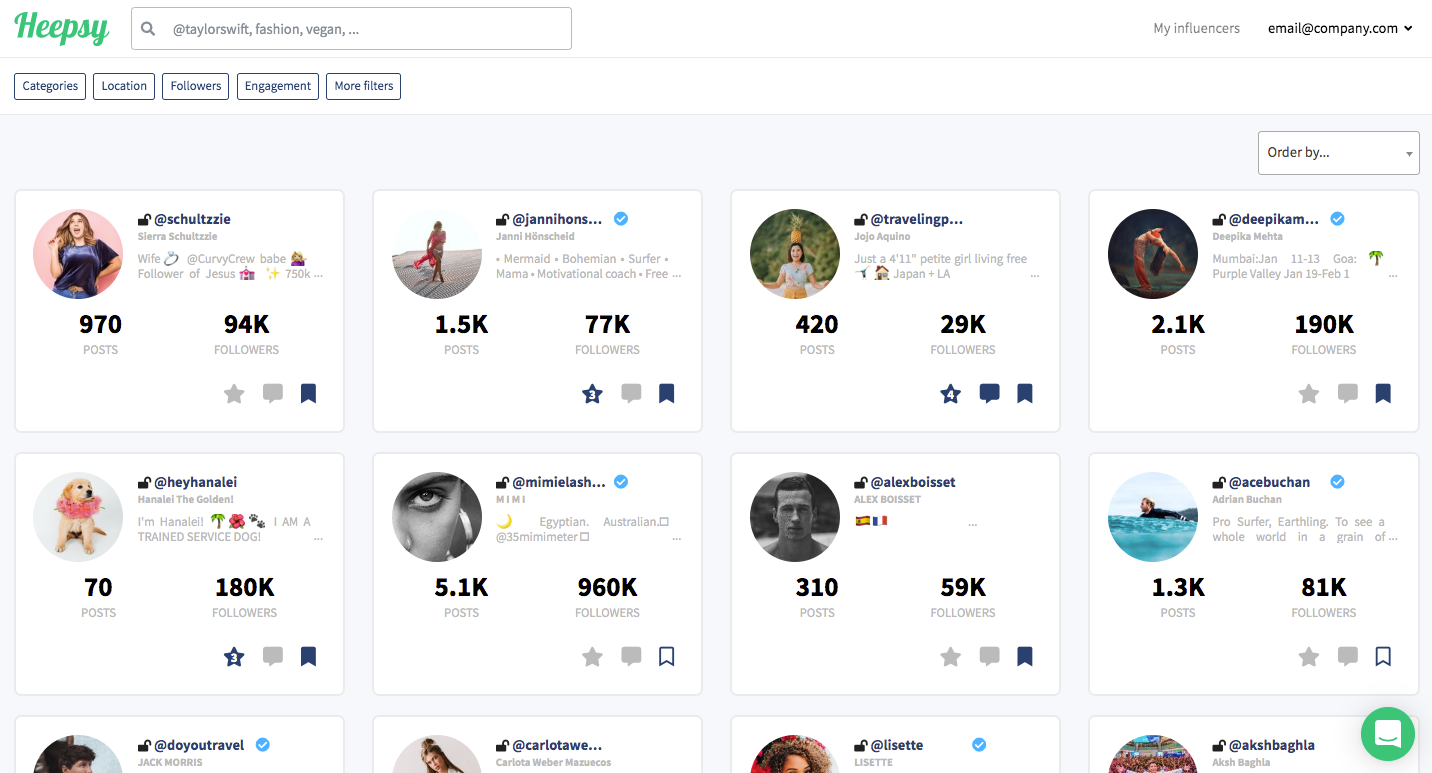Expand the email@company.com account menu
1432x773 pixels.
(1340, 29)
